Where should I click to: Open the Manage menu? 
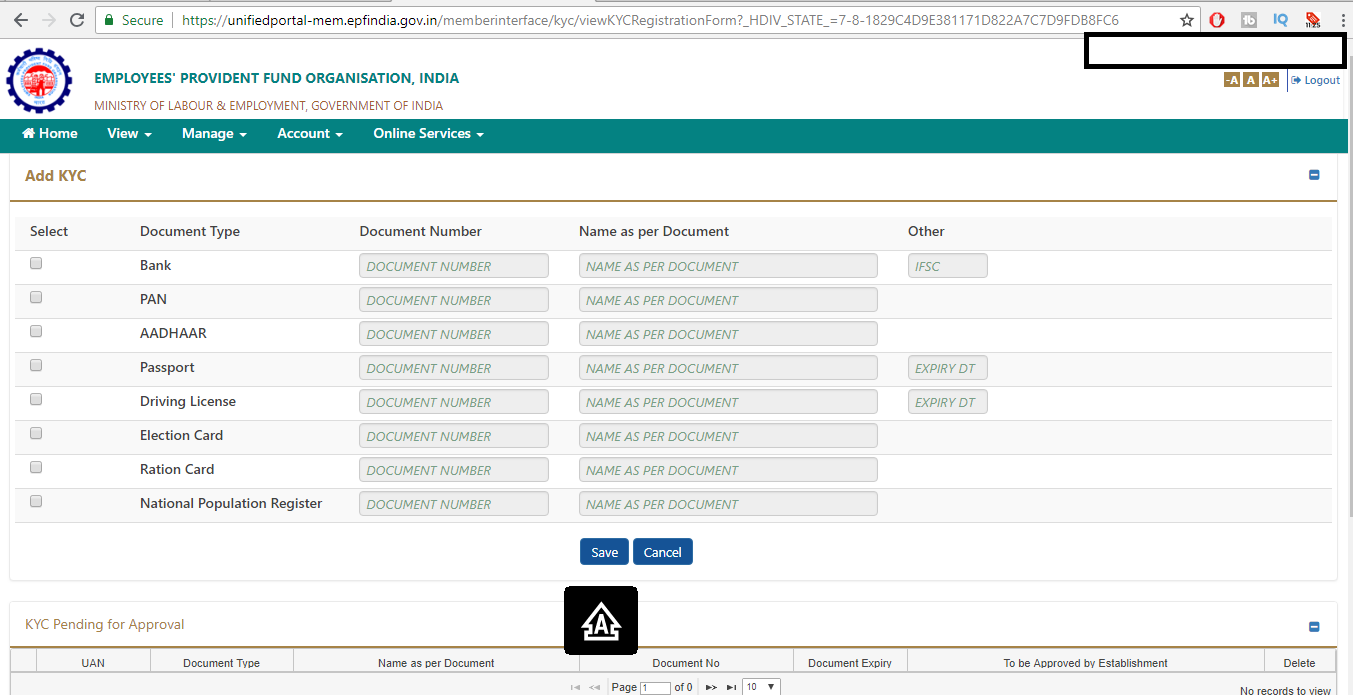click(x=214, y=134)
